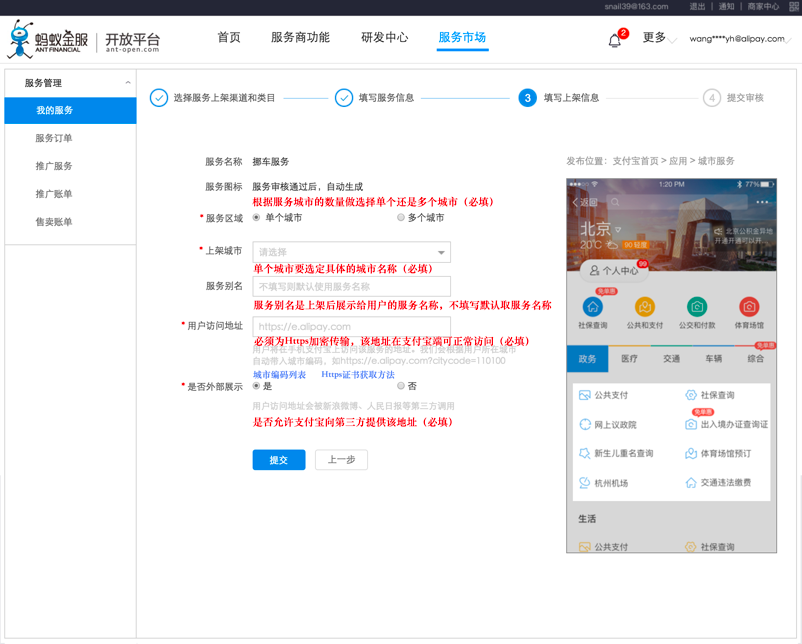Focus the 用户访问地址 URL input field
Screen dimensions: 802x644
[351, 326]
